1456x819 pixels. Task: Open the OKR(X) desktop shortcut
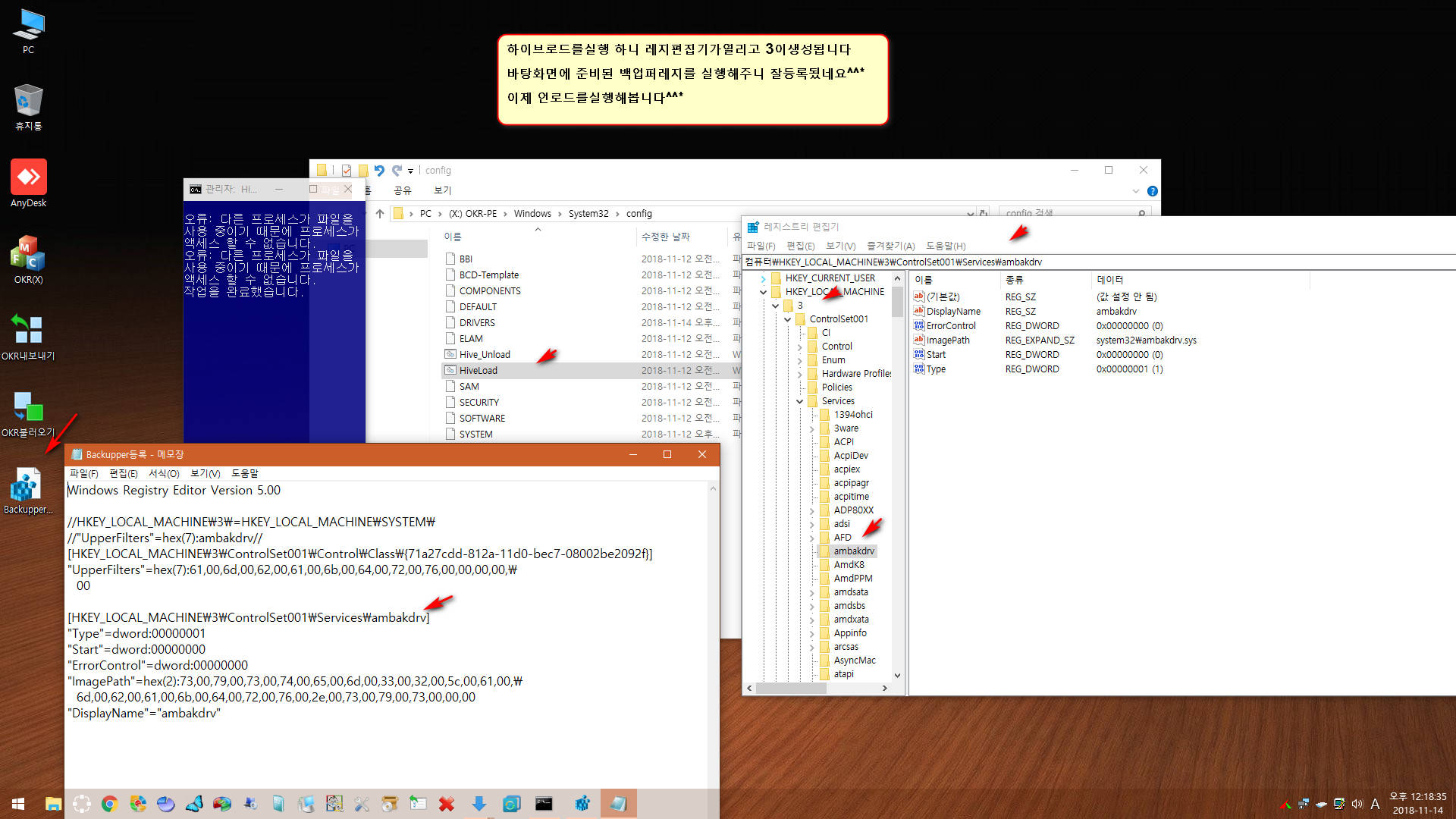28,260
